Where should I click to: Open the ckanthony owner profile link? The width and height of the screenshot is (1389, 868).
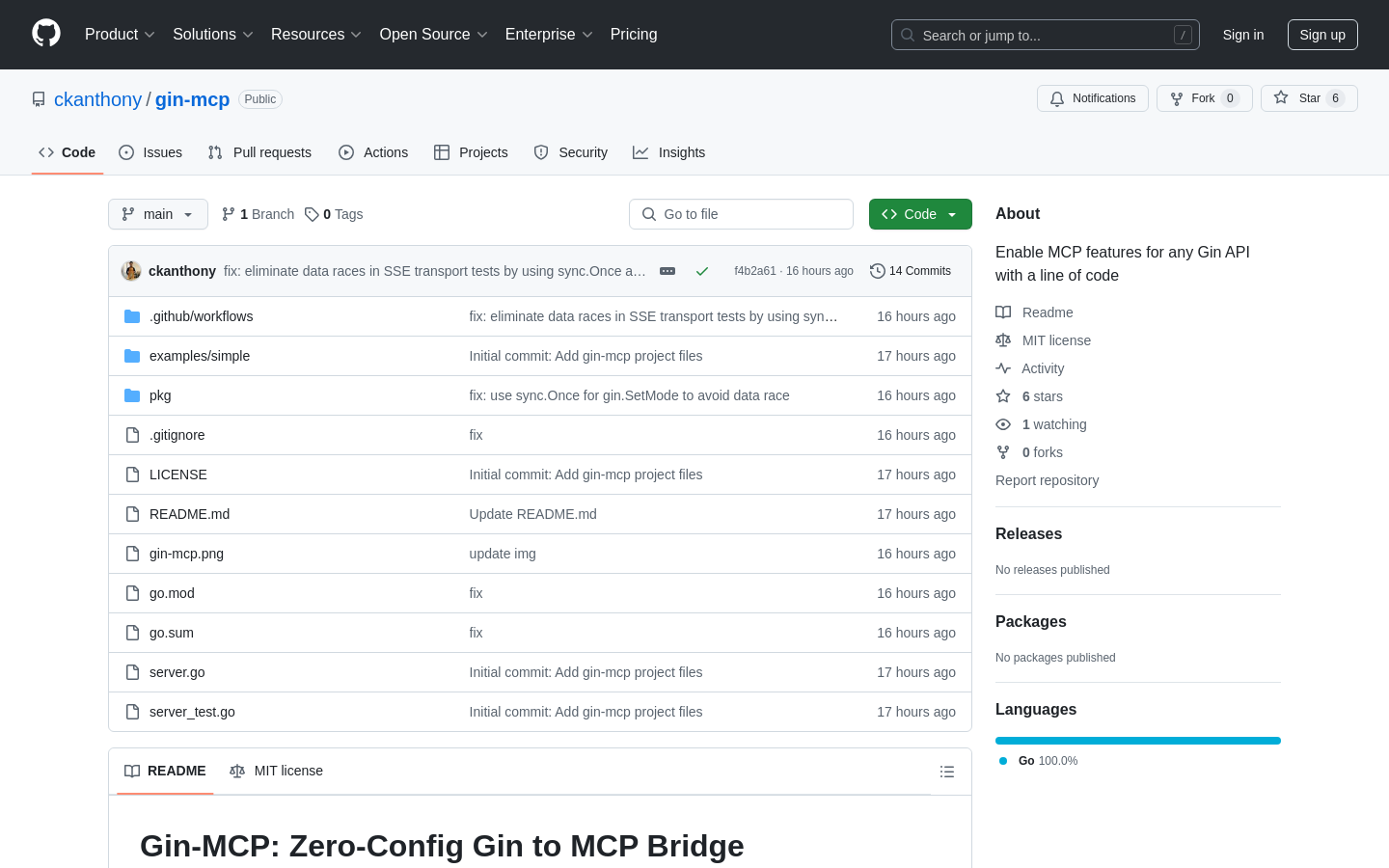coord(97,99)
